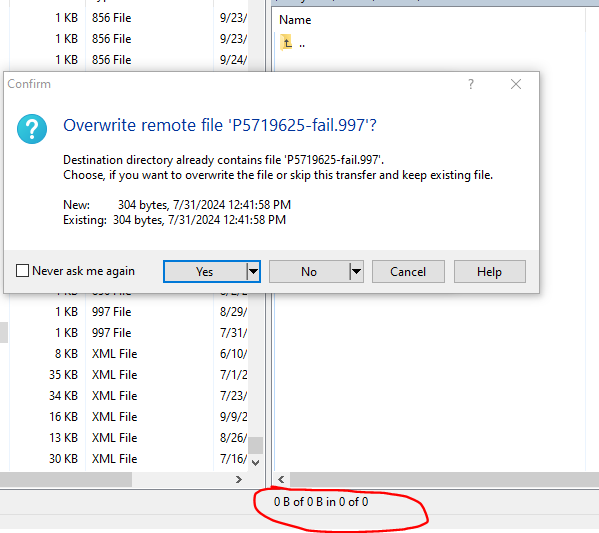Click the '0 B of 0 B in 0 of 0' status text

coord(321,502)
